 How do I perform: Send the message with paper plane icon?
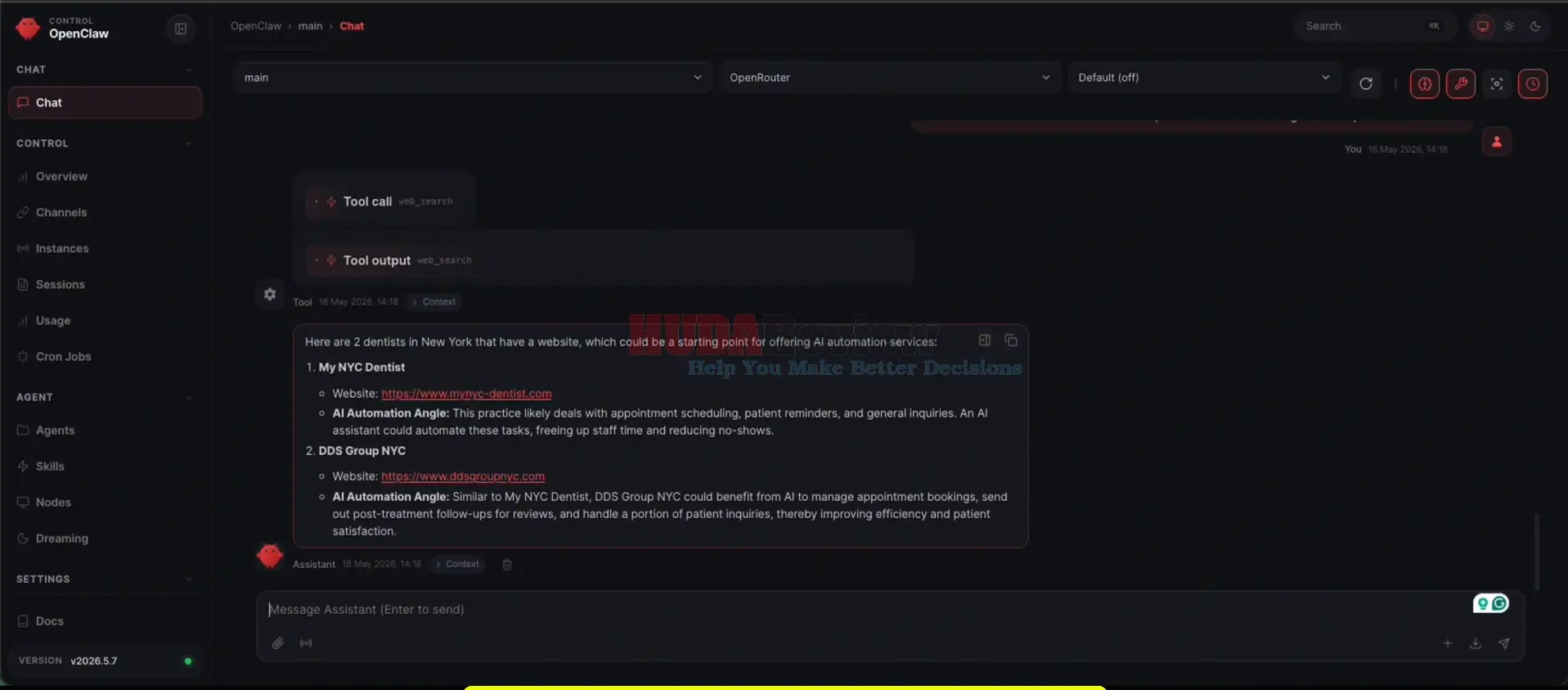[x=1504, y=643]
